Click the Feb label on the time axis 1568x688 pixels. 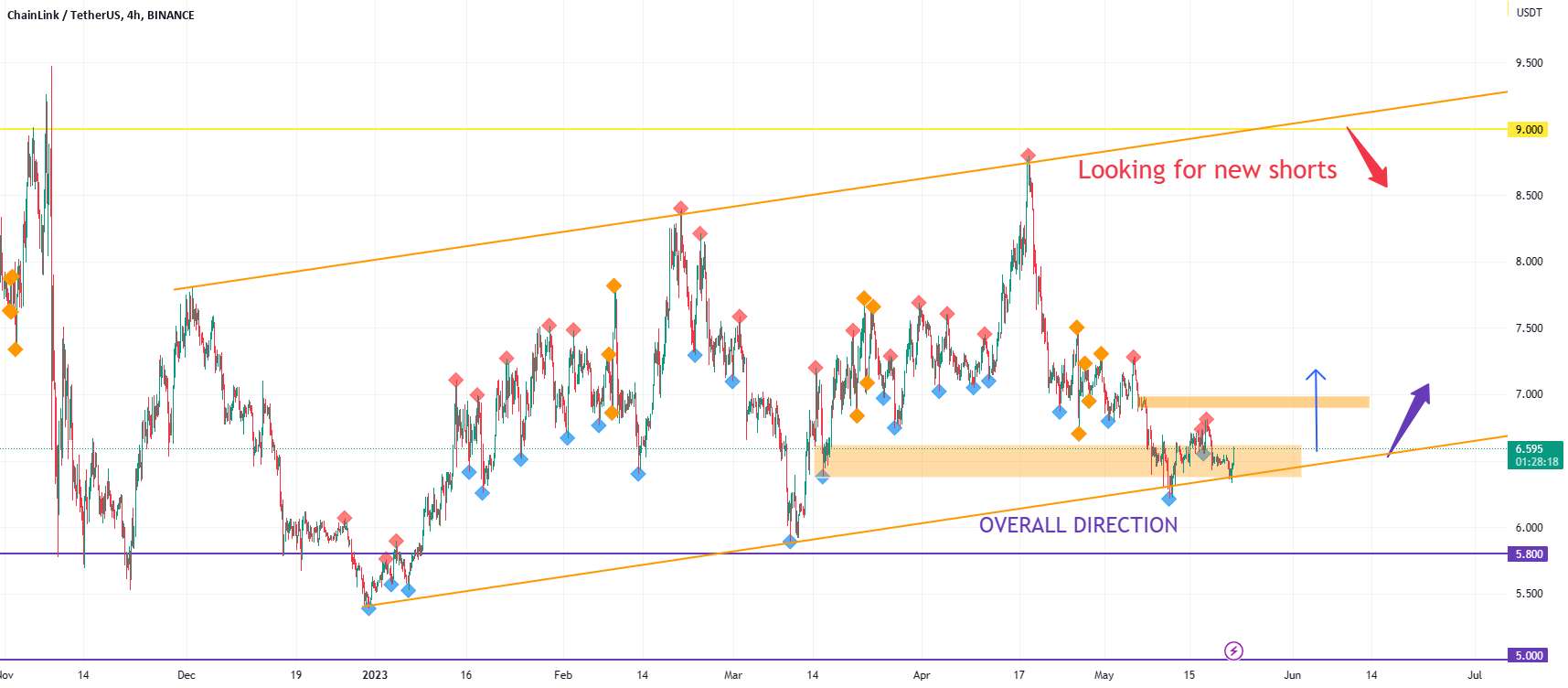(563, 675)
